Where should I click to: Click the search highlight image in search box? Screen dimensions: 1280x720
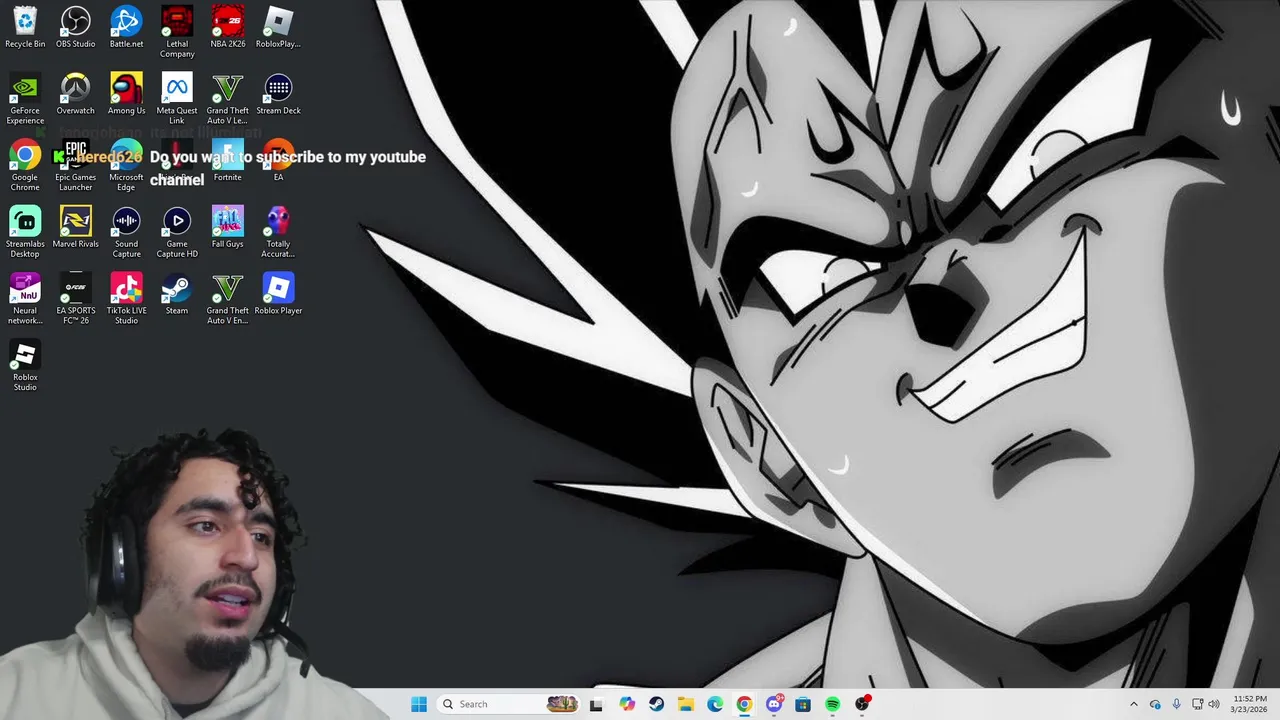(x=562, y=704)
